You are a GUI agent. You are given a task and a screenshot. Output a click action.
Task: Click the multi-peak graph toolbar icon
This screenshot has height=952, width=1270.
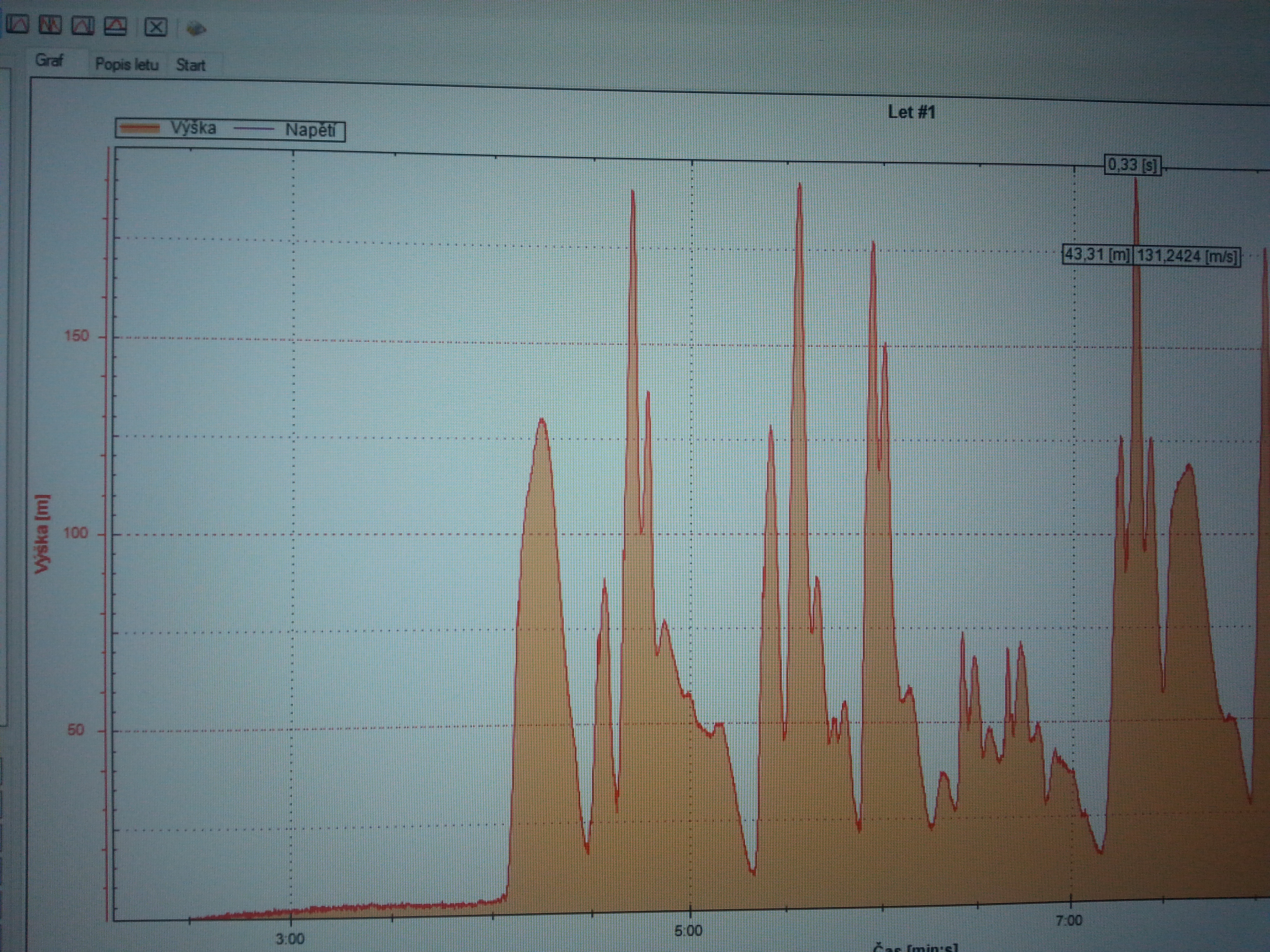point(50,25)
